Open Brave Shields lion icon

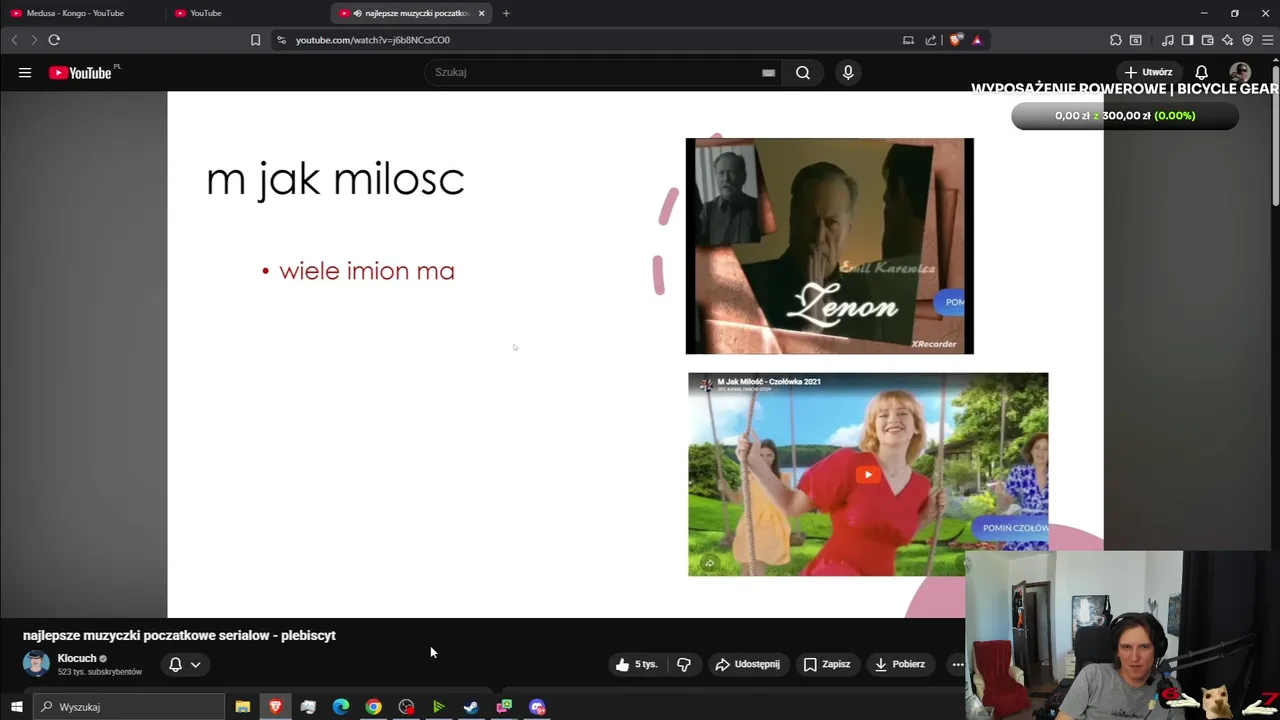(956, 40)
